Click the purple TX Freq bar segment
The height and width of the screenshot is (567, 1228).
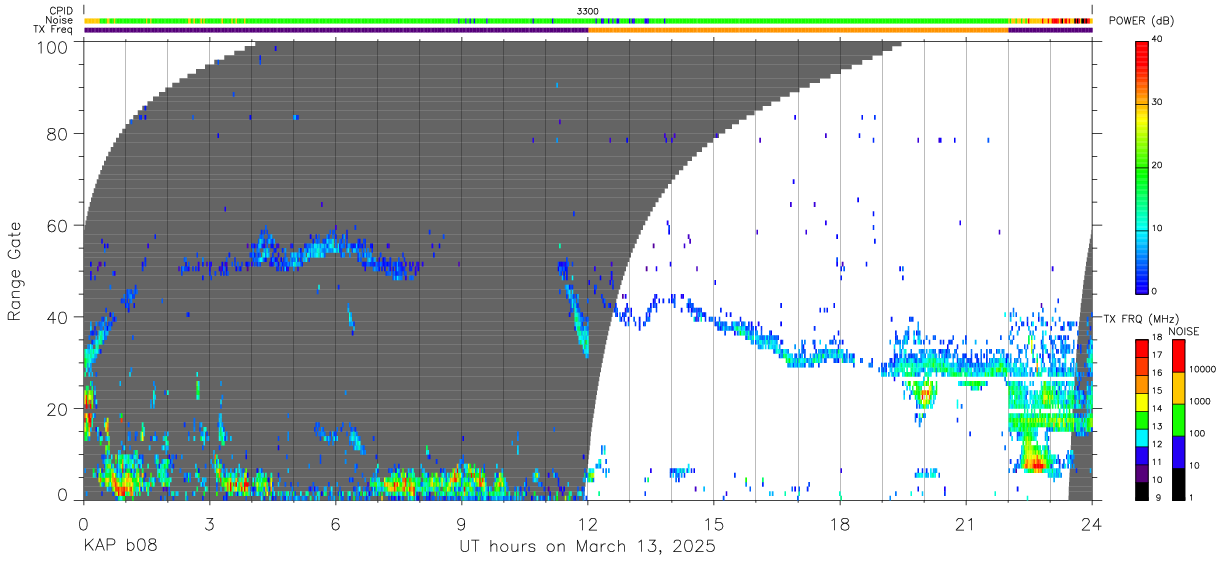click(336, 30)
